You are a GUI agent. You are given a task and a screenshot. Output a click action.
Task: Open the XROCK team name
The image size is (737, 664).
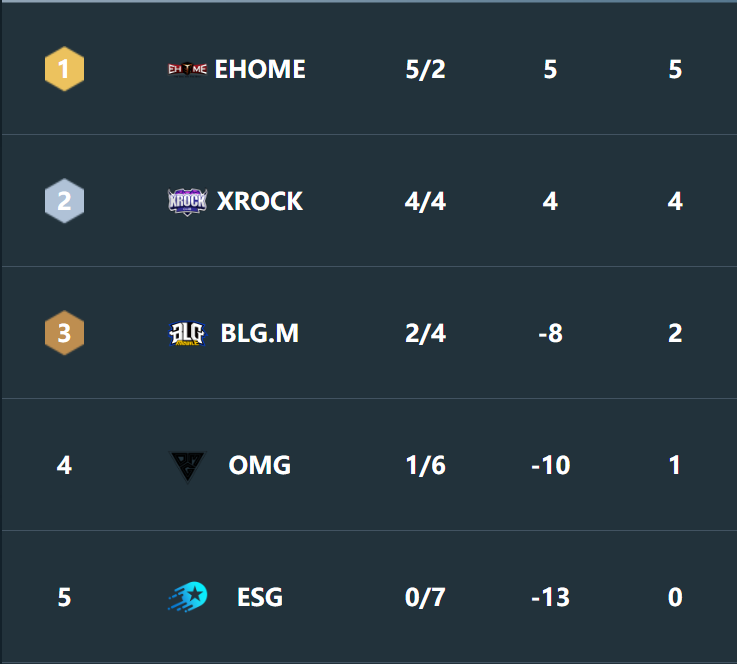click(x=259, y=201)
